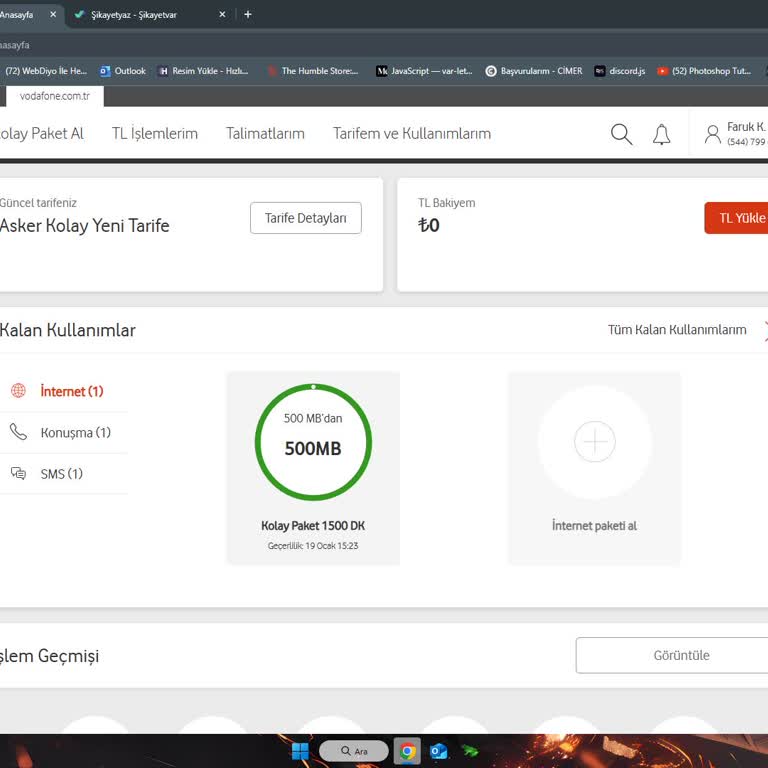Open Başvurularım - CİMER bookmark
Screen dimensions: 768x768
(x=534, y=71)
